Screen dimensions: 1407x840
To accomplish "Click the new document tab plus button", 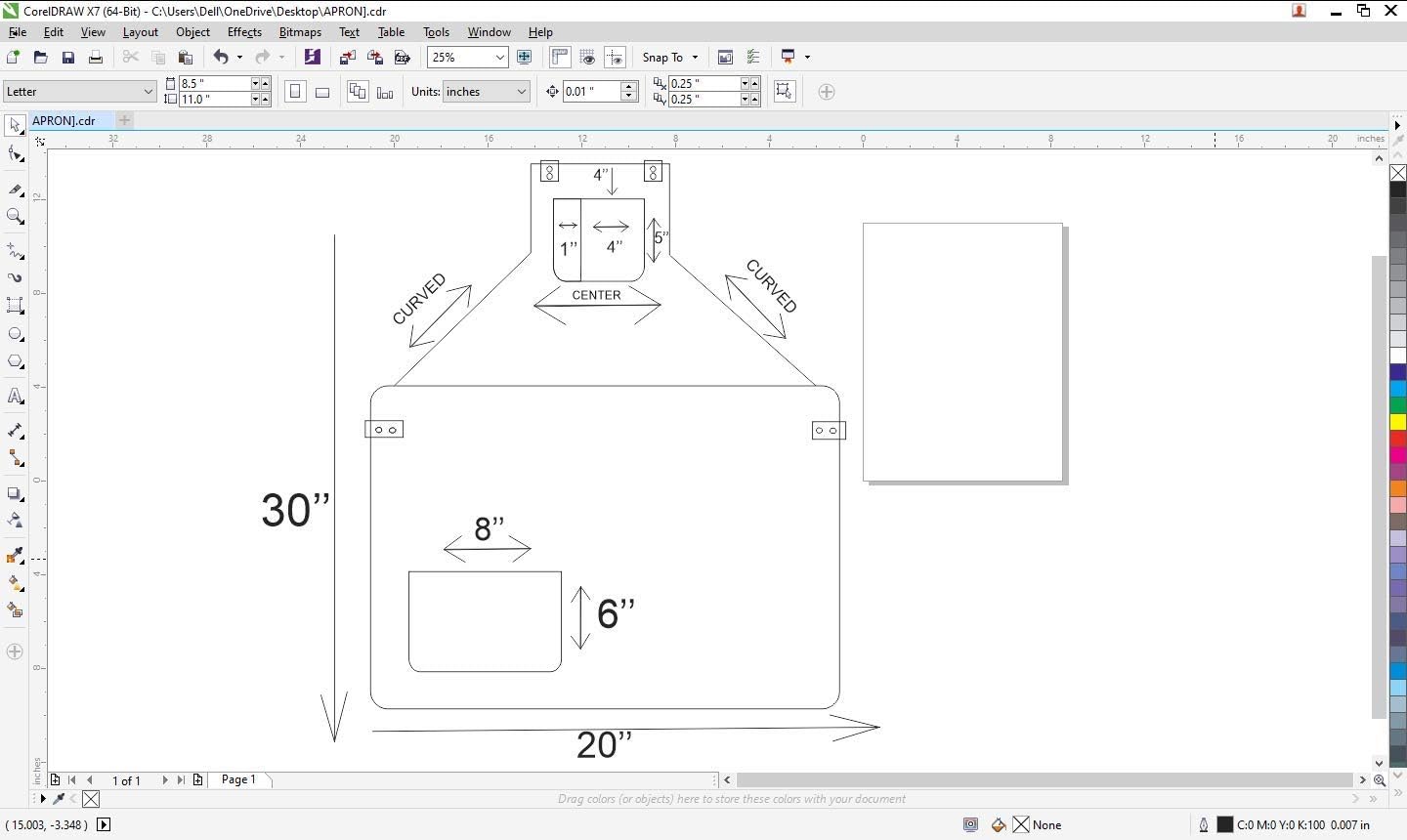I will pyautogui.click(x=124, y=120).
